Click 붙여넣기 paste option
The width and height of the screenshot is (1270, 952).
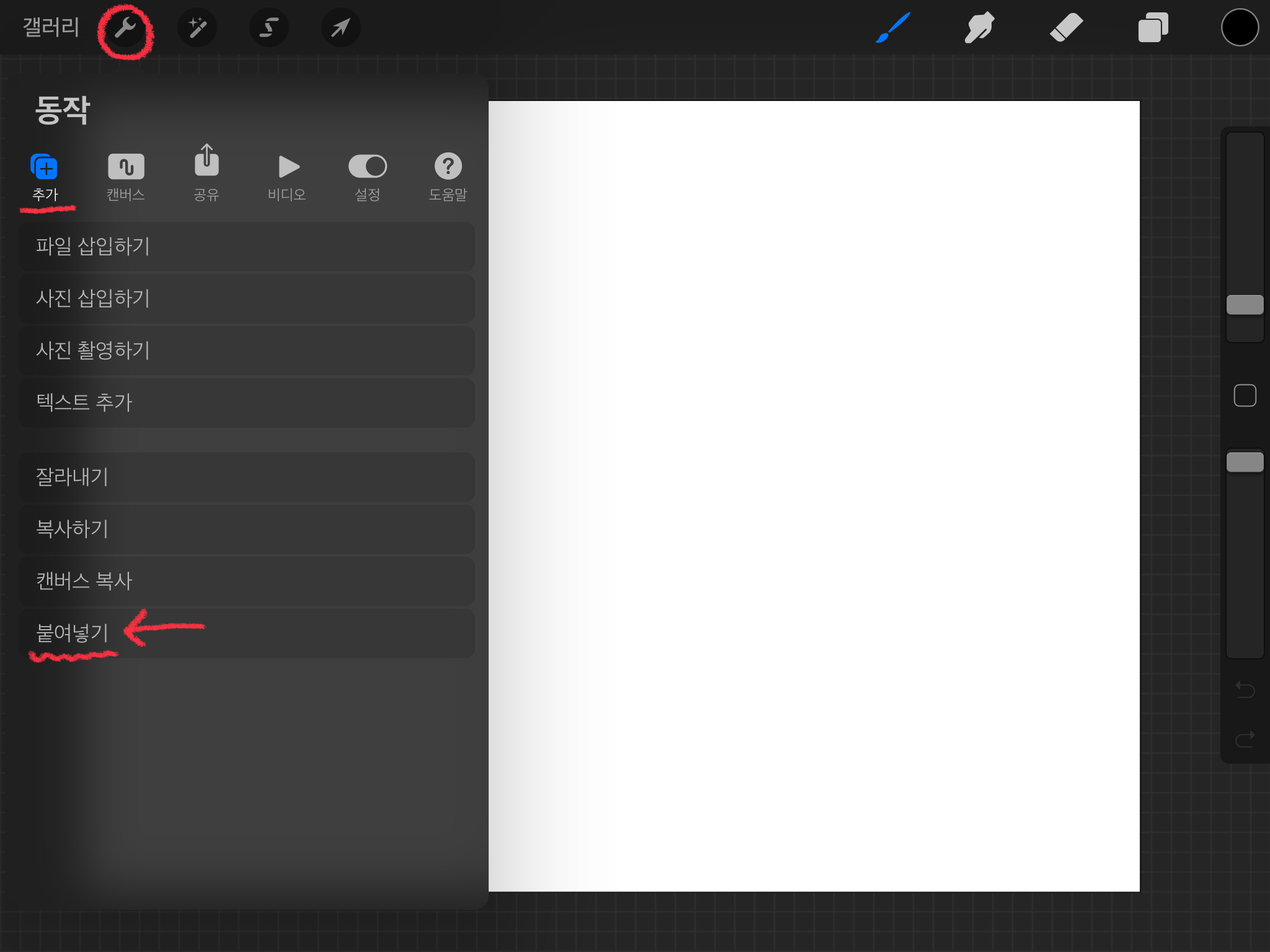(x=247, y=633)
